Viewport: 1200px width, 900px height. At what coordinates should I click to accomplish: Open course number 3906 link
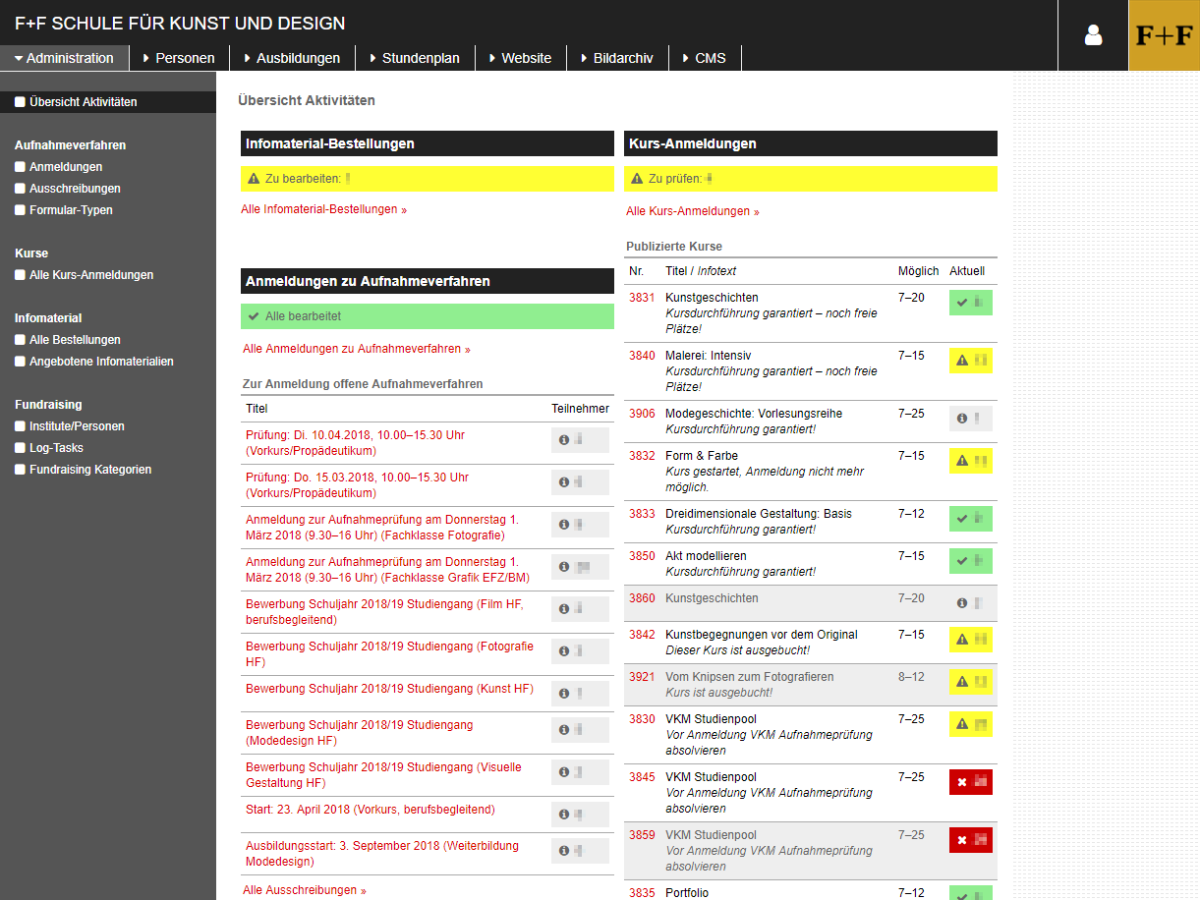pyautogui.click(x=642, y=414)
